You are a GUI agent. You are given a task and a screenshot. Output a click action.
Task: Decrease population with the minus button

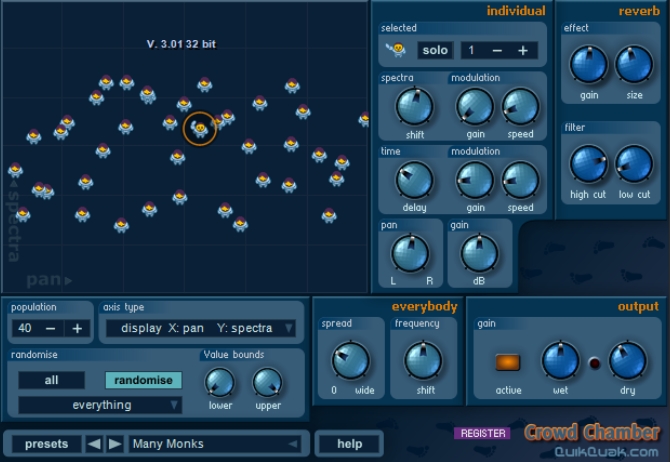(50, 328)
